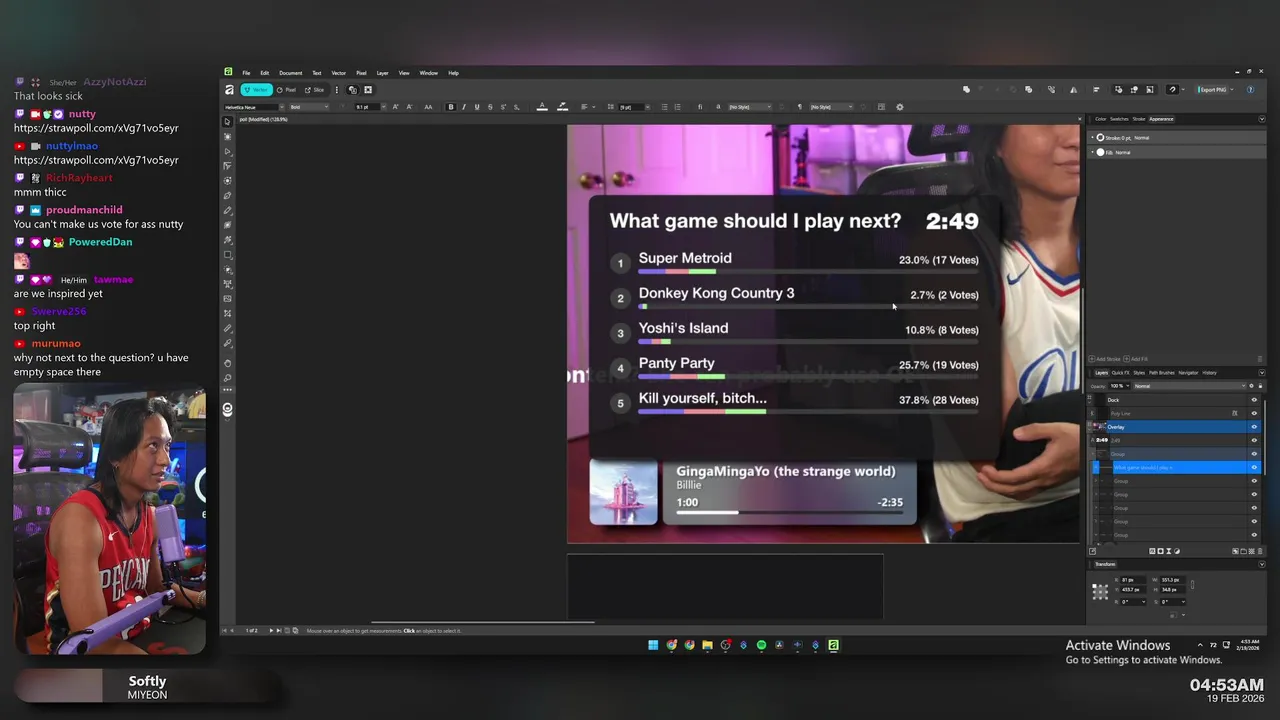Open Affinity help question mark icon
The height and width of the screenshot is (720, 1280).
(x=1250, y=89)
